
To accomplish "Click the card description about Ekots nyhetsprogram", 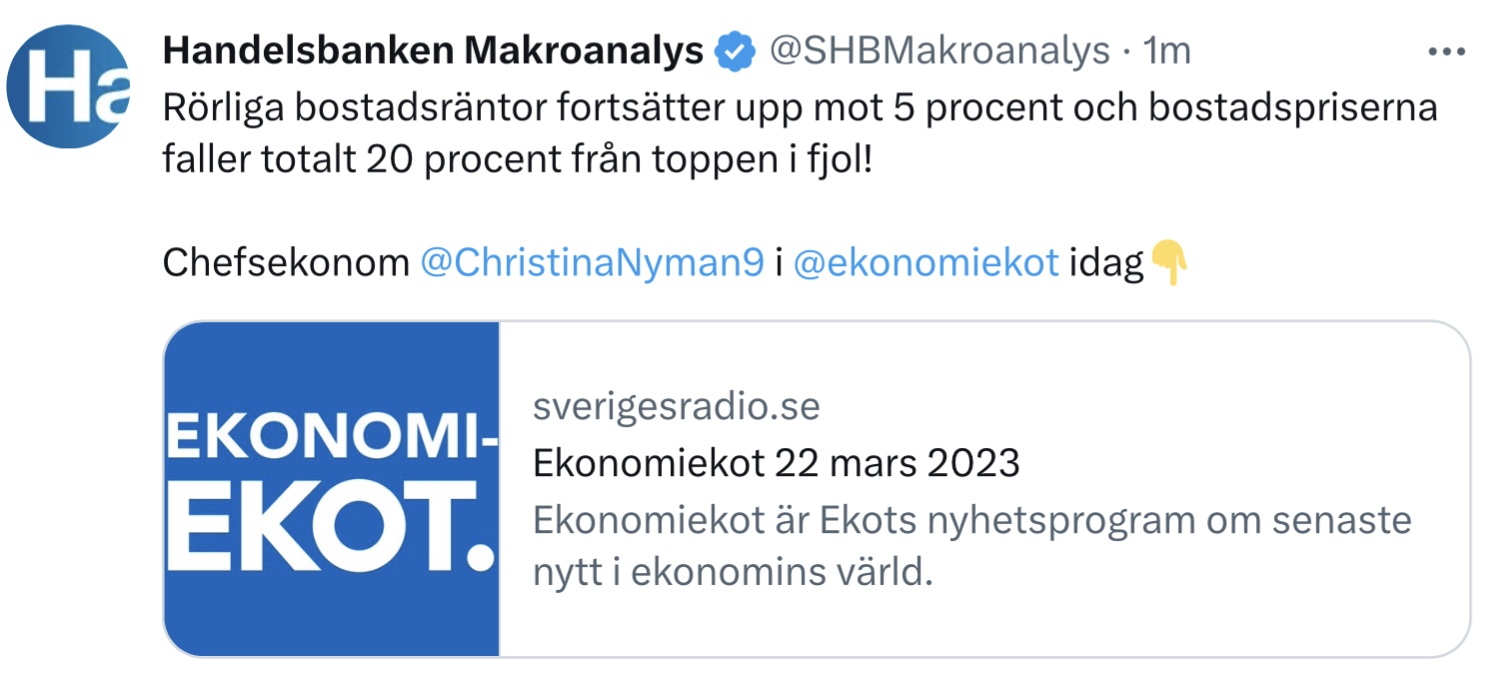I will [972, 548].
